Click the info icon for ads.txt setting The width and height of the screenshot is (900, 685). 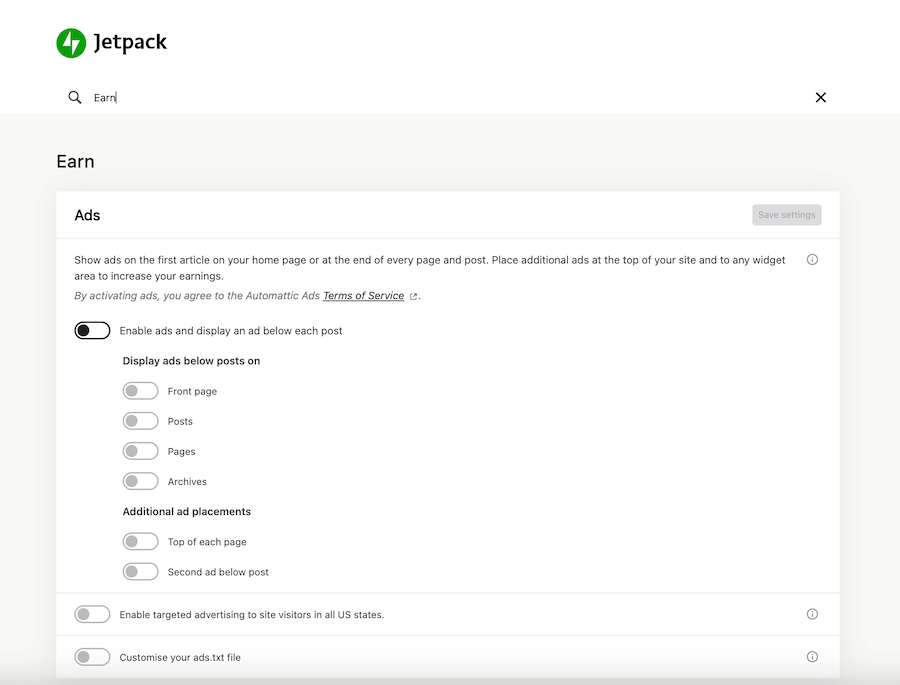812,657
